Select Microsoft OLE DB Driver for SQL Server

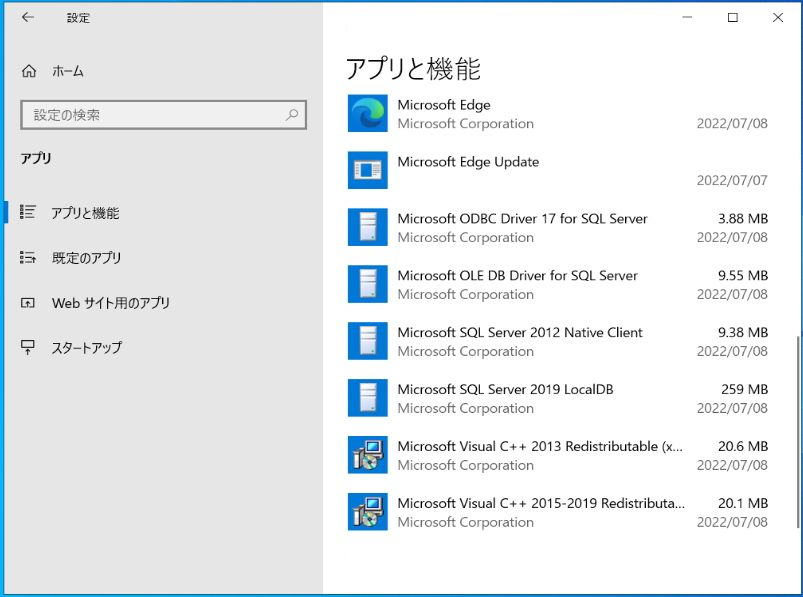517,275
